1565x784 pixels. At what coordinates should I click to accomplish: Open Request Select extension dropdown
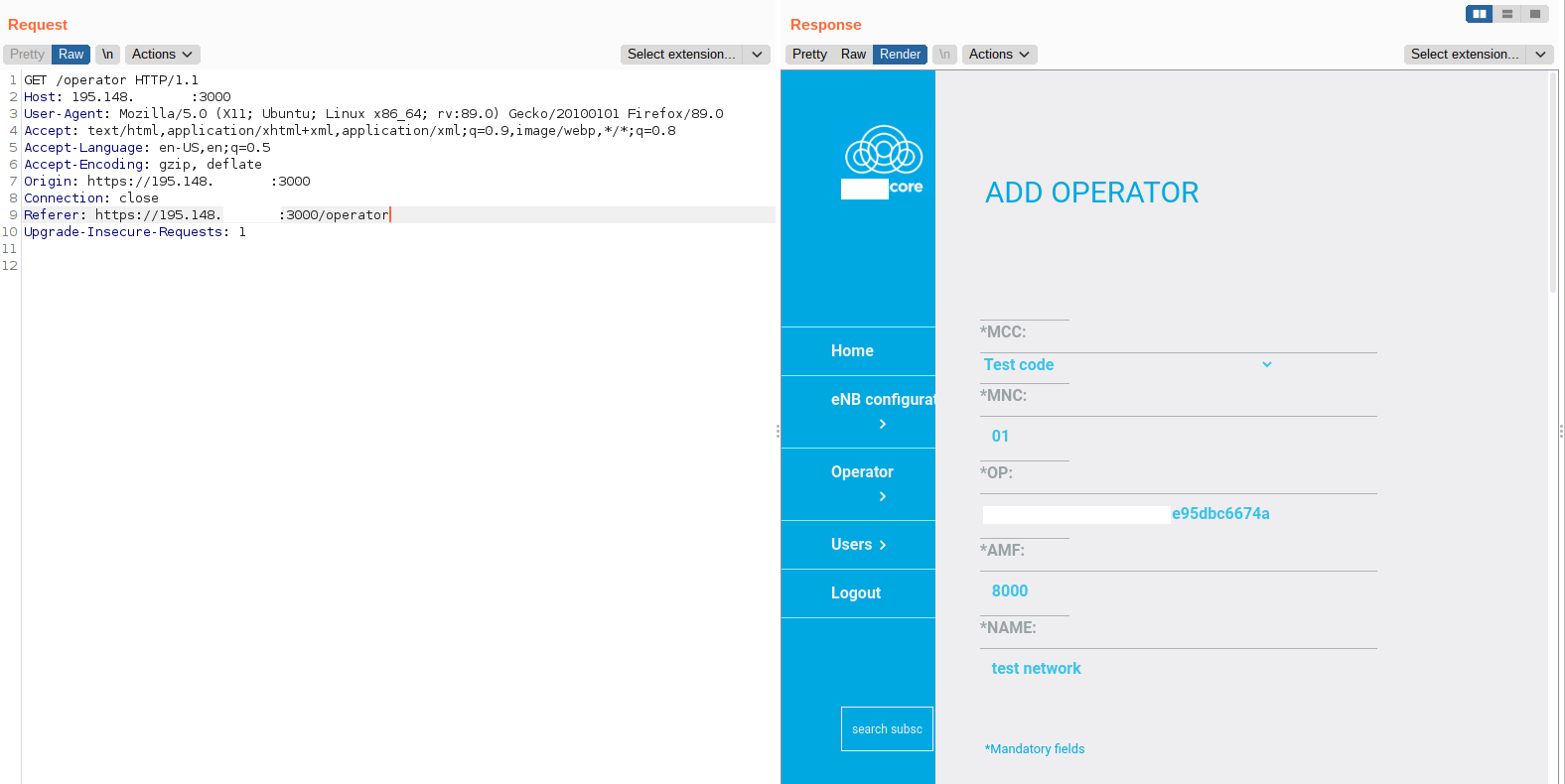point(695,55)
